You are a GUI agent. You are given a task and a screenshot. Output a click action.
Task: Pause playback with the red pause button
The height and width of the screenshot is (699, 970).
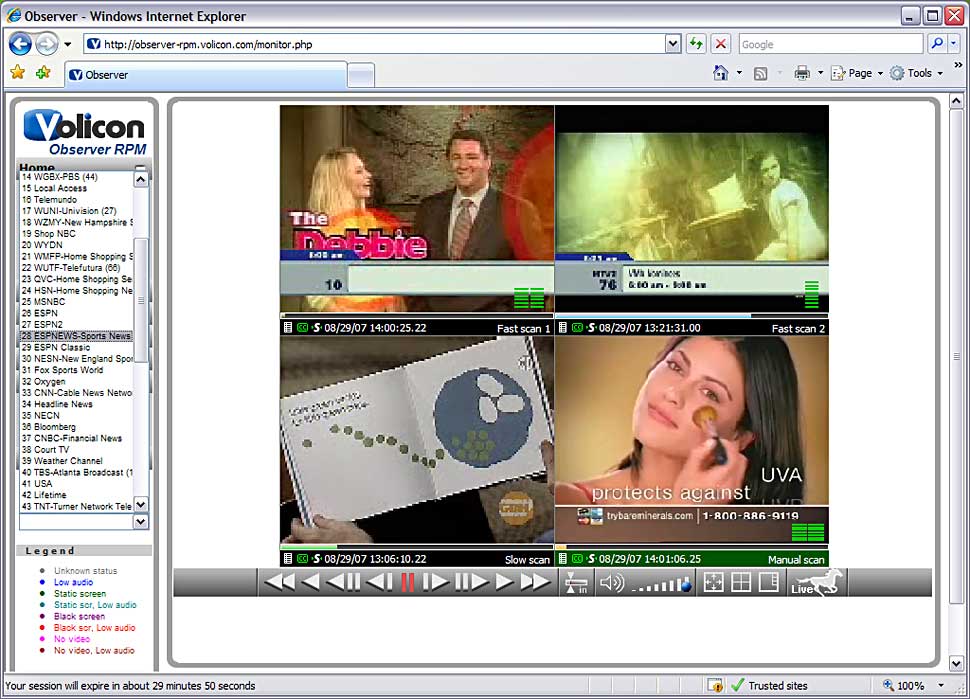pyautogui.click(x=407, y=582)
